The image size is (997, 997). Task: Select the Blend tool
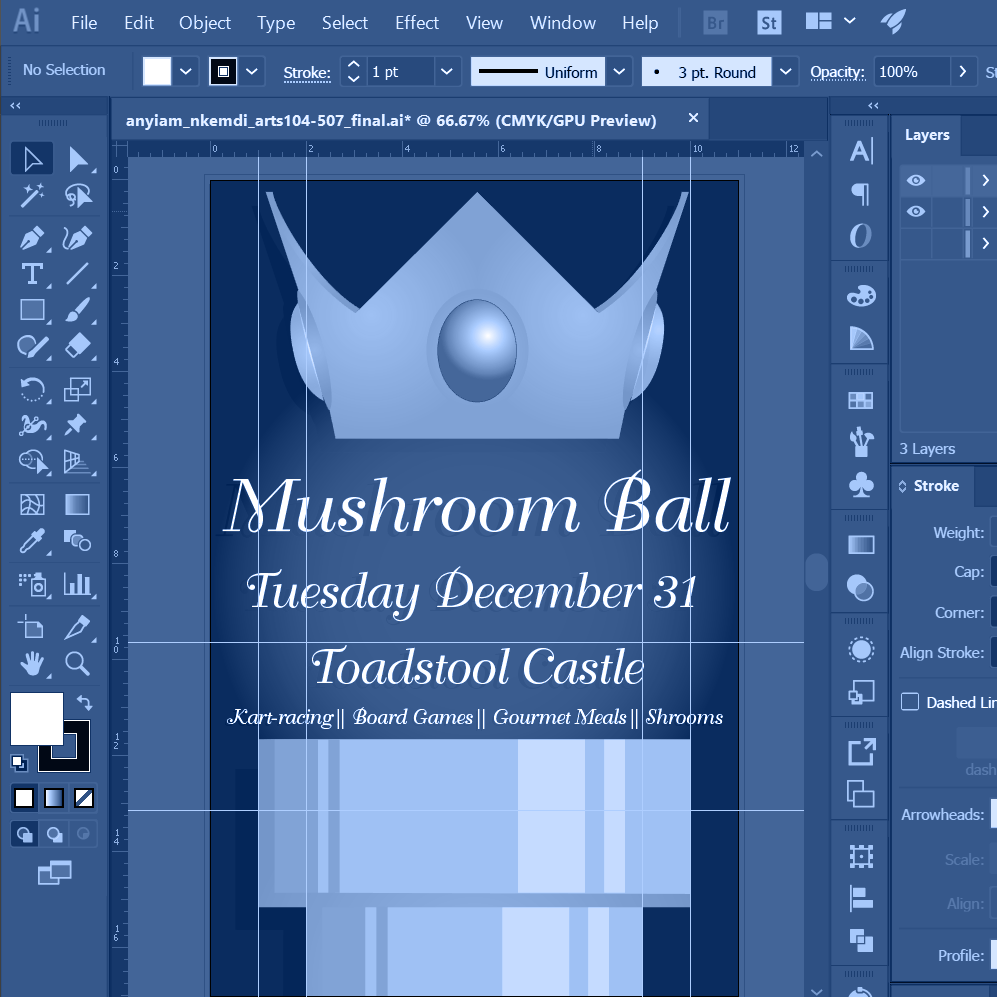(x=78, y=541)
